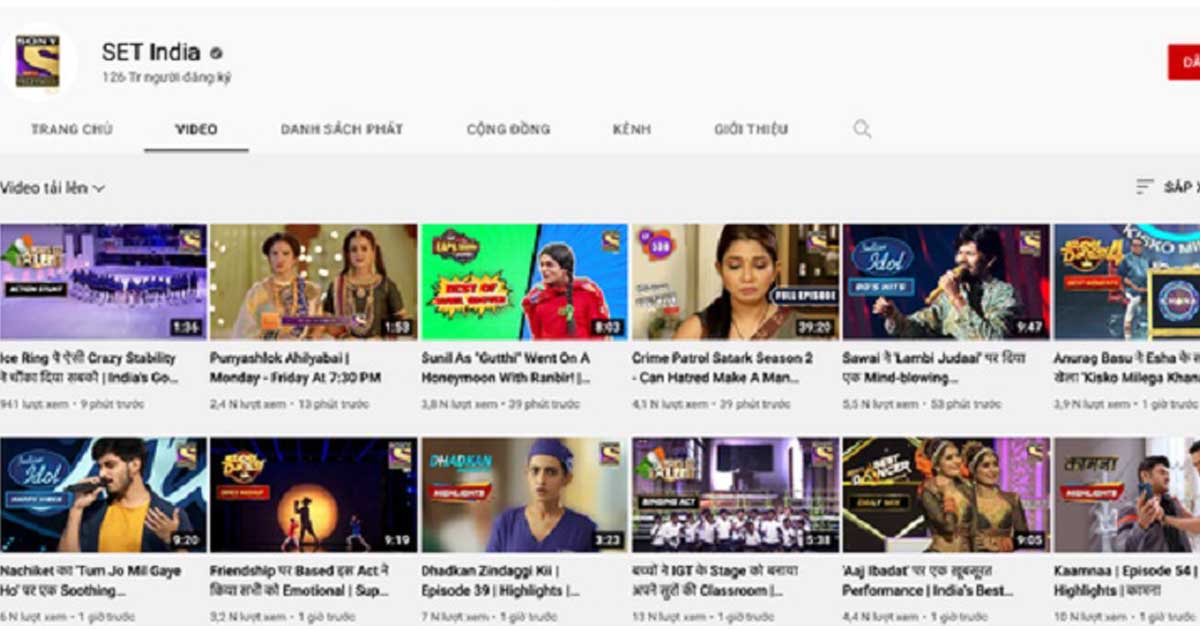Open the CỘNG ĐỒNG tab

[x=508, y=129]
